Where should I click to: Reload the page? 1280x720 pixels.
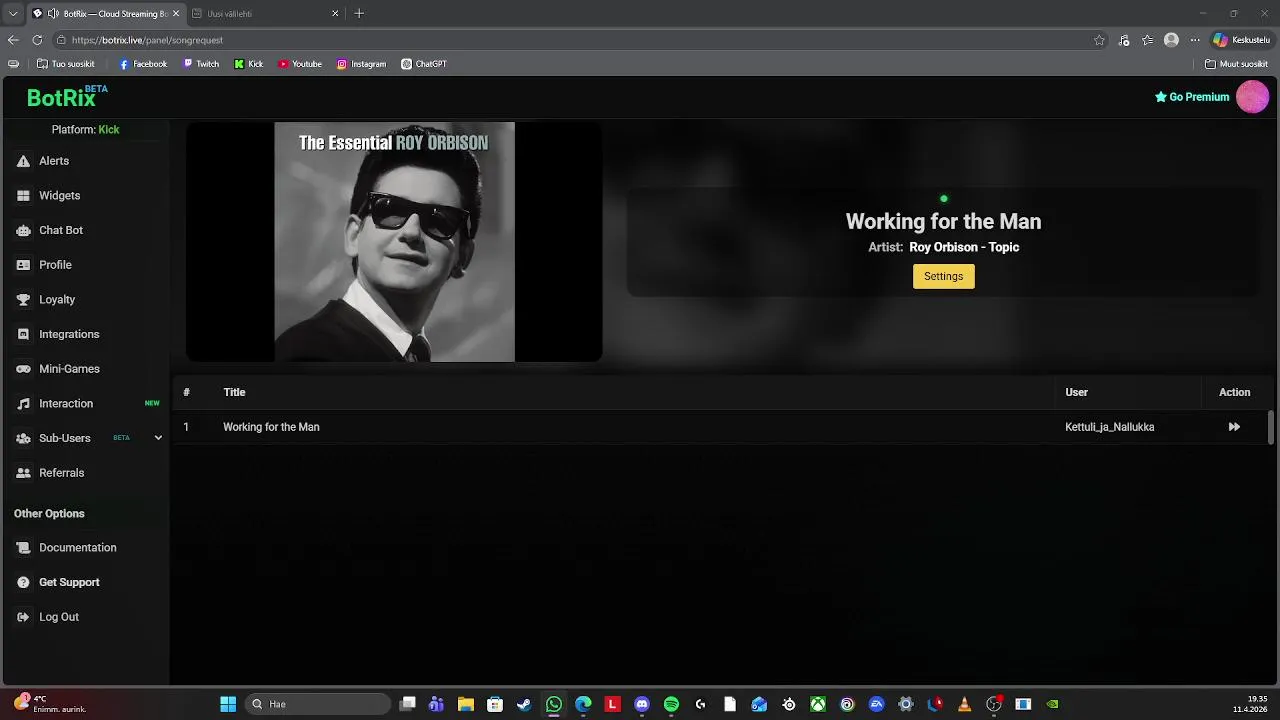[x=37, y=40]
